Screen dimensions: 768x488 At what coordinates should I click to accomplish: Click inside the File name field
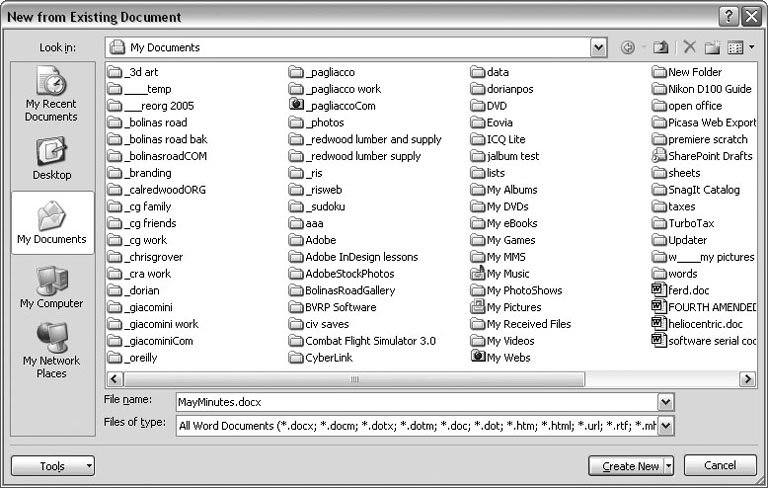pos(417,402)
